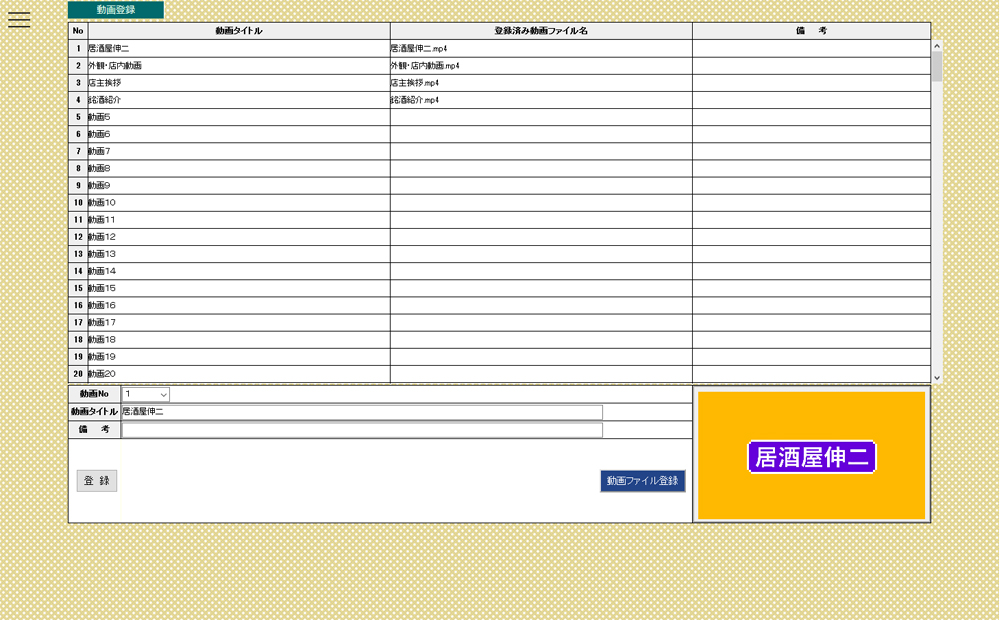Select title cell 店主挨拶 in row 3
Viewport: 1000px width, 620px height.
(239, 83)
